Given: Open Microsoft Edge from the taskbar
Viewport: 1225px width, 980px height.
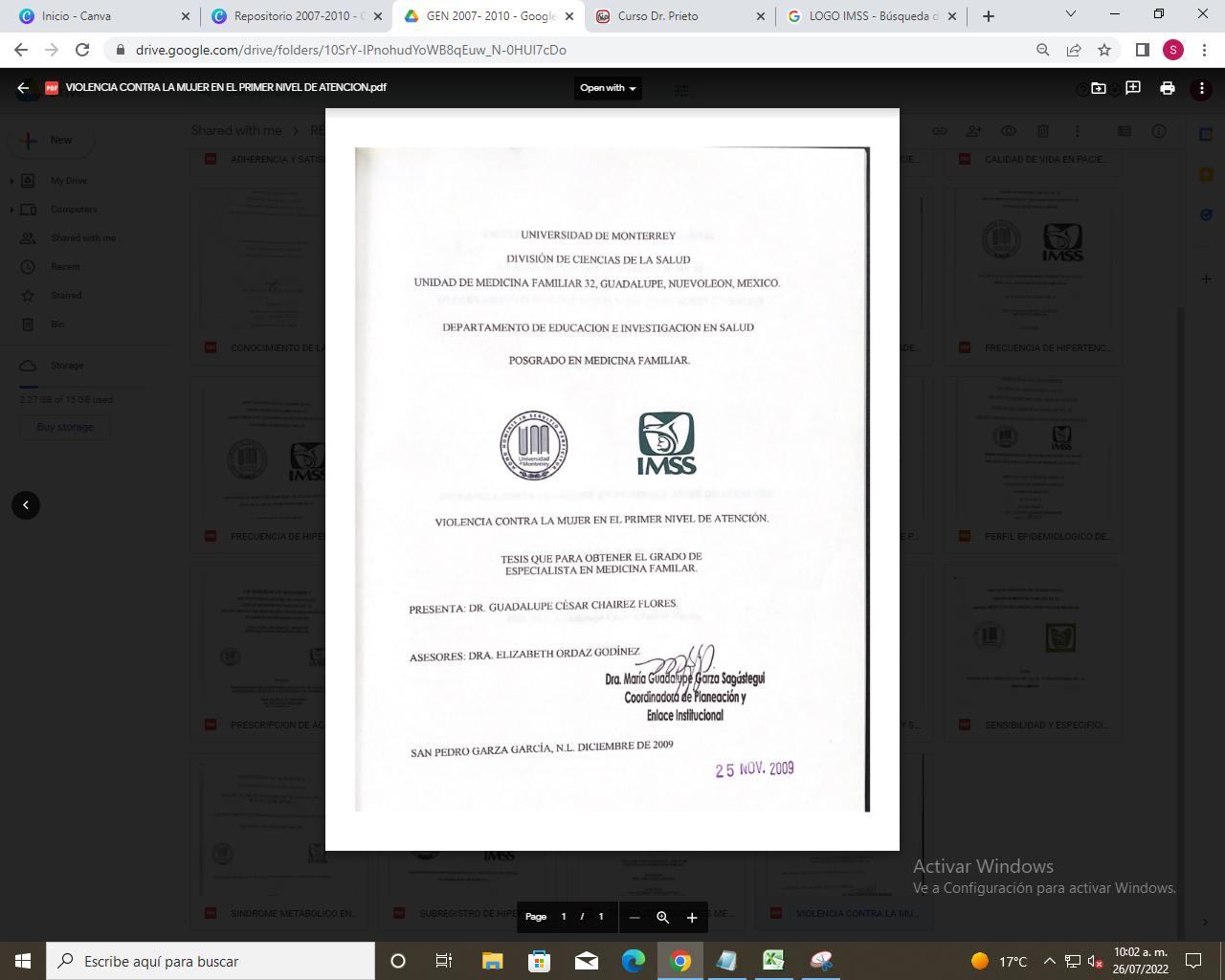Looking at the screenshot, I should [633, 961].
